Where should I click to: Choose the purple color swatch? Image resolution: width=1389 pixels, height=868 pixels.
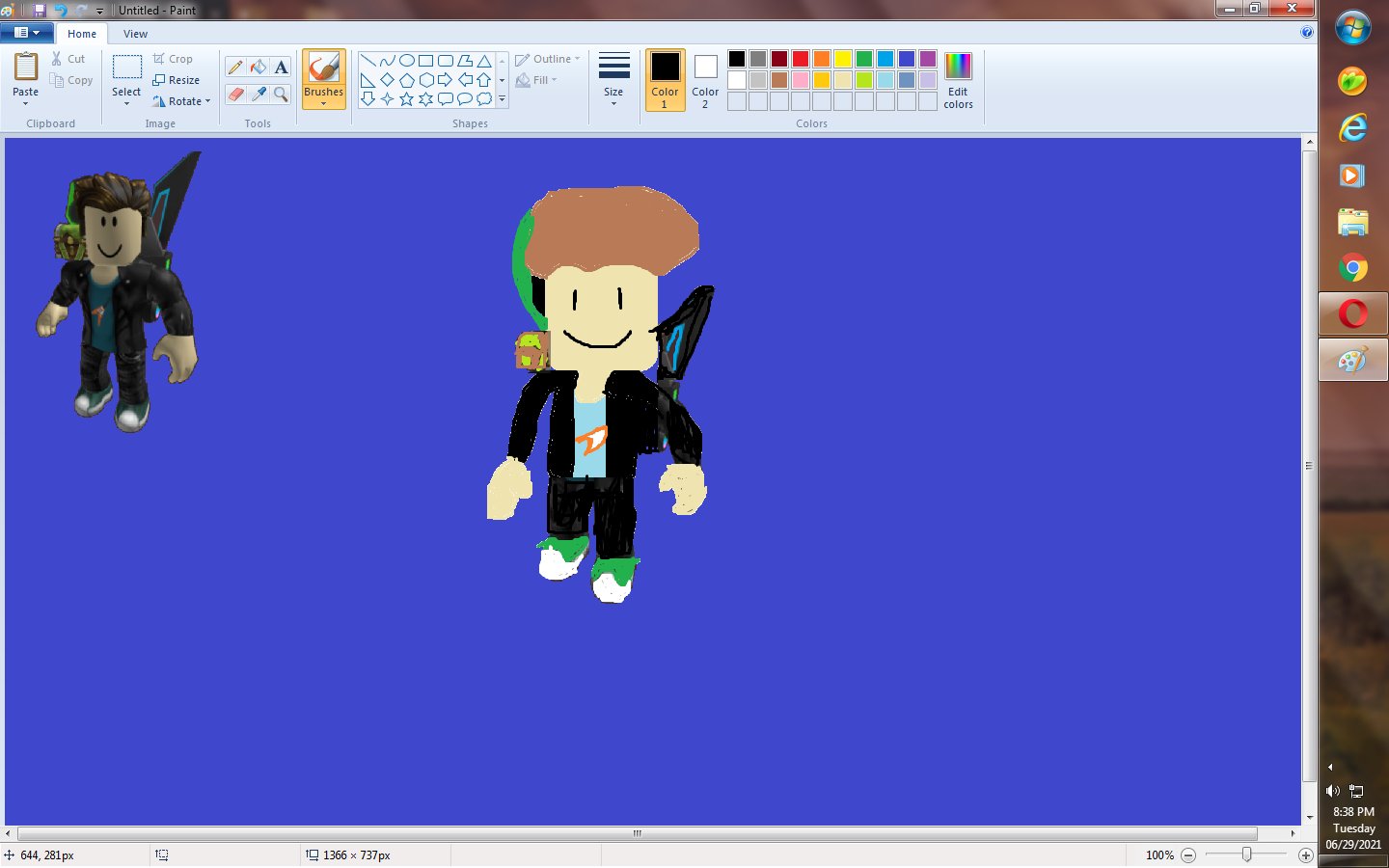[x=928, y=59]
